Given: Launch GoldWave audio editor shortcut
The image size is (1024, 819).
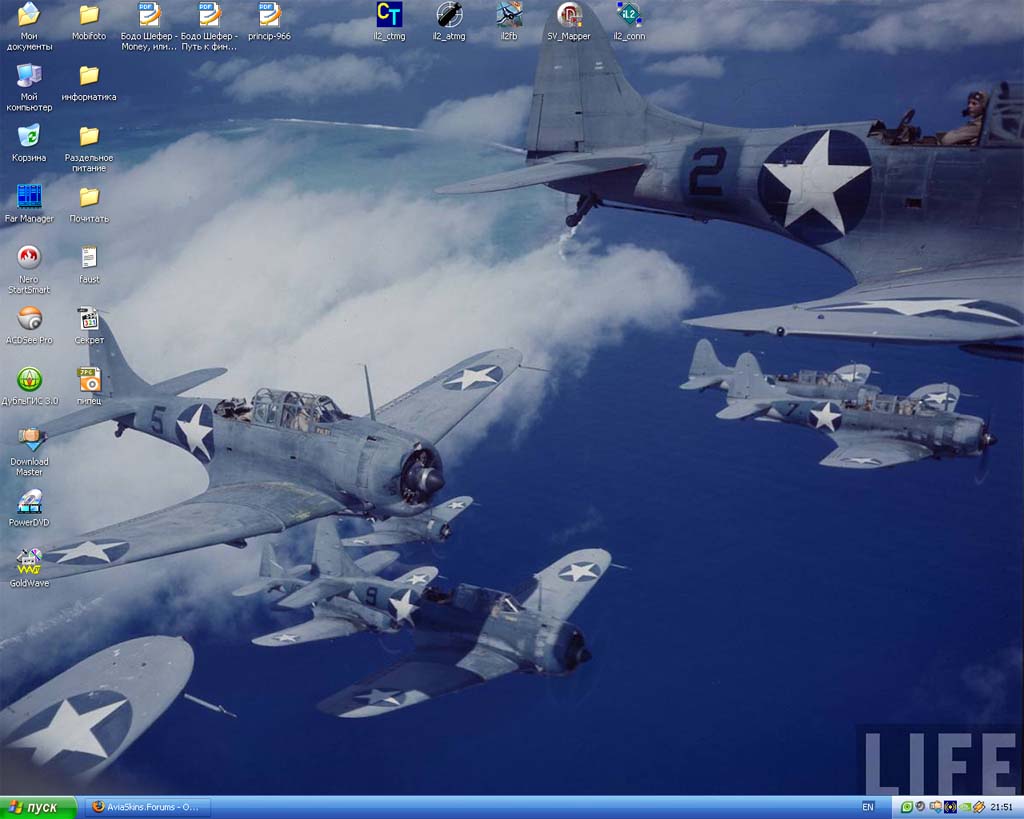Looking at the screenshot, I should click(x=29, y=562).
